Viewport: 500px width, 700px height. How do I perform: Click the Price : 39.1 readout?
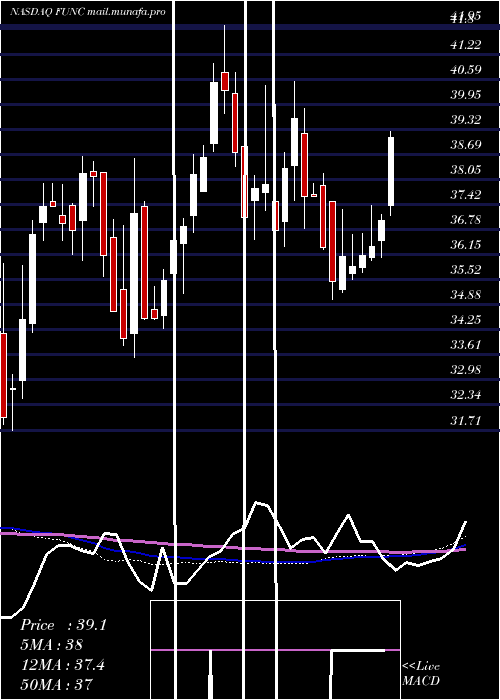63,625
